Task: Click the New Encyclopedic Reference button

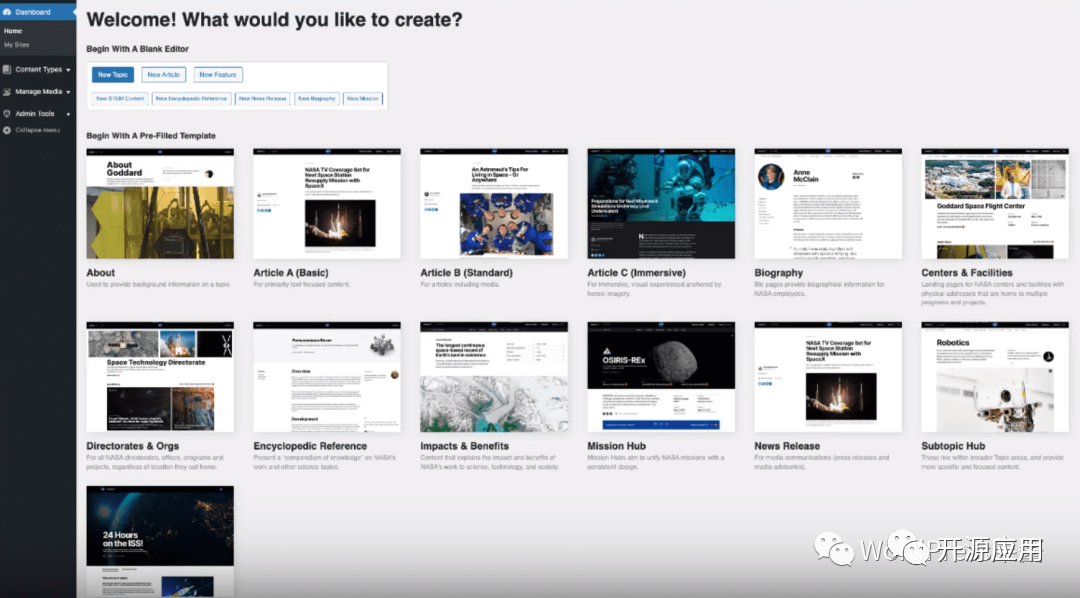Action: click(x=191, y=99)
